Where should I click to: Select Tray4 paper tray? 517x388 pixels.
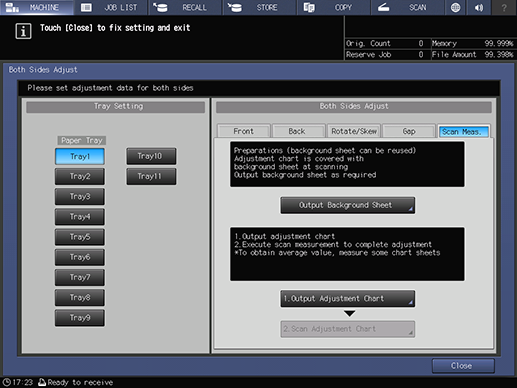pyautogui.click(x=80, y=217)
